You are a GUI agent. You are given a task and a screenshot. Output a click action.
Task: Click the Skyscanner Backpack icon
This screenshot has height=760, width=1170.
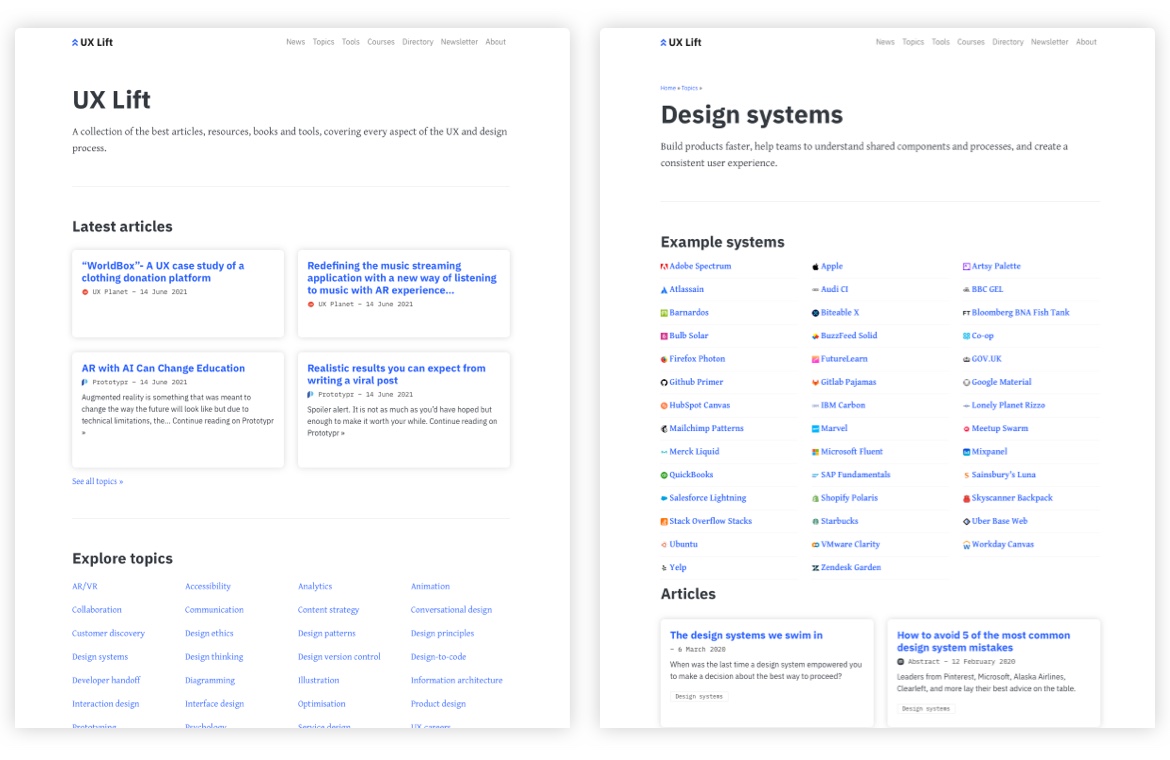[966, 498]
